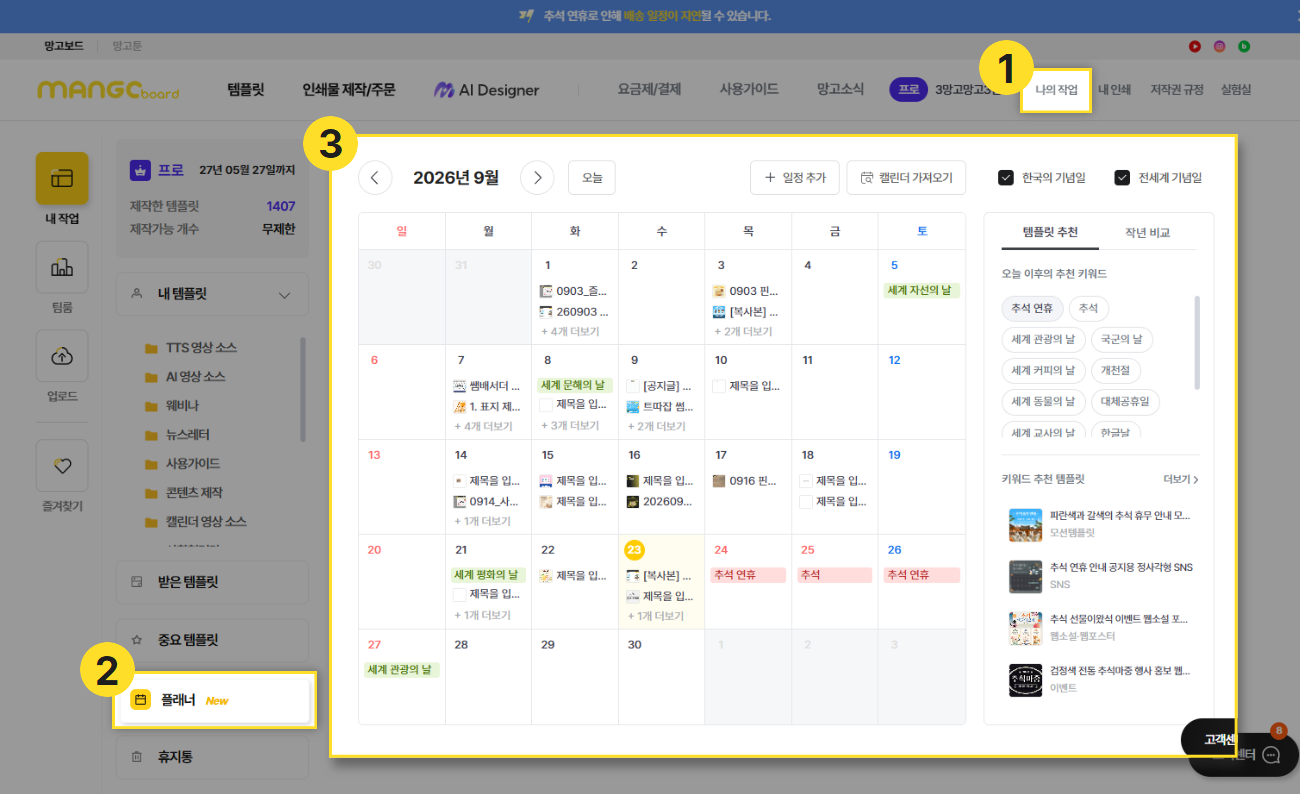This screenshot has height=794, width=1300.
Task: Open the AI Designer menu
Action: (x=487, y=90)
